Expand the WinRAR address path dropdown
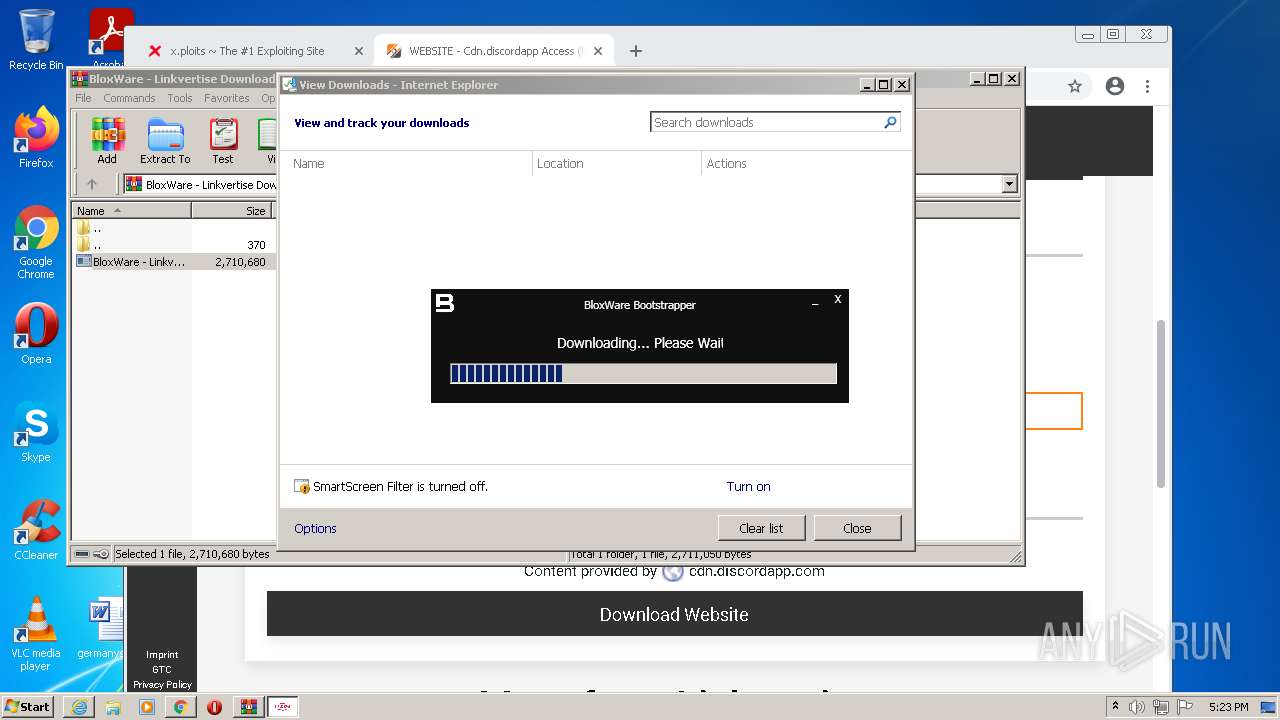Screen dimensions: 1280x720 click(x=1009, y=184)
